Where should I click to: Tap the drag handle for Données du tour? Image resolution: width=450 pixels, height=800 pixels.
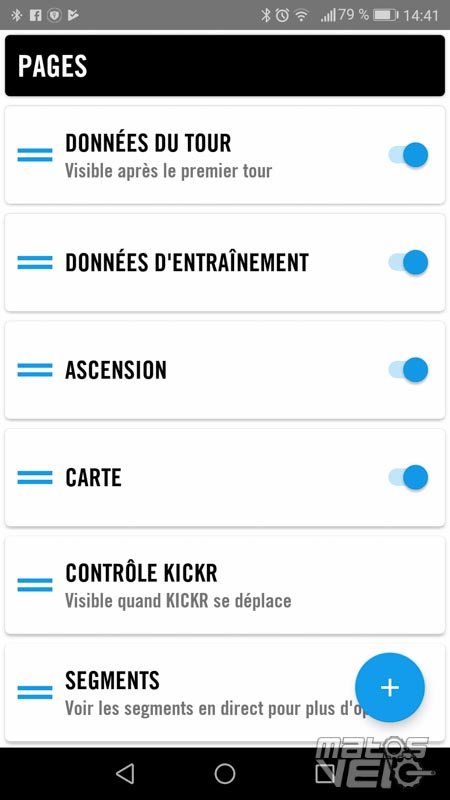(x=35, y=155)
